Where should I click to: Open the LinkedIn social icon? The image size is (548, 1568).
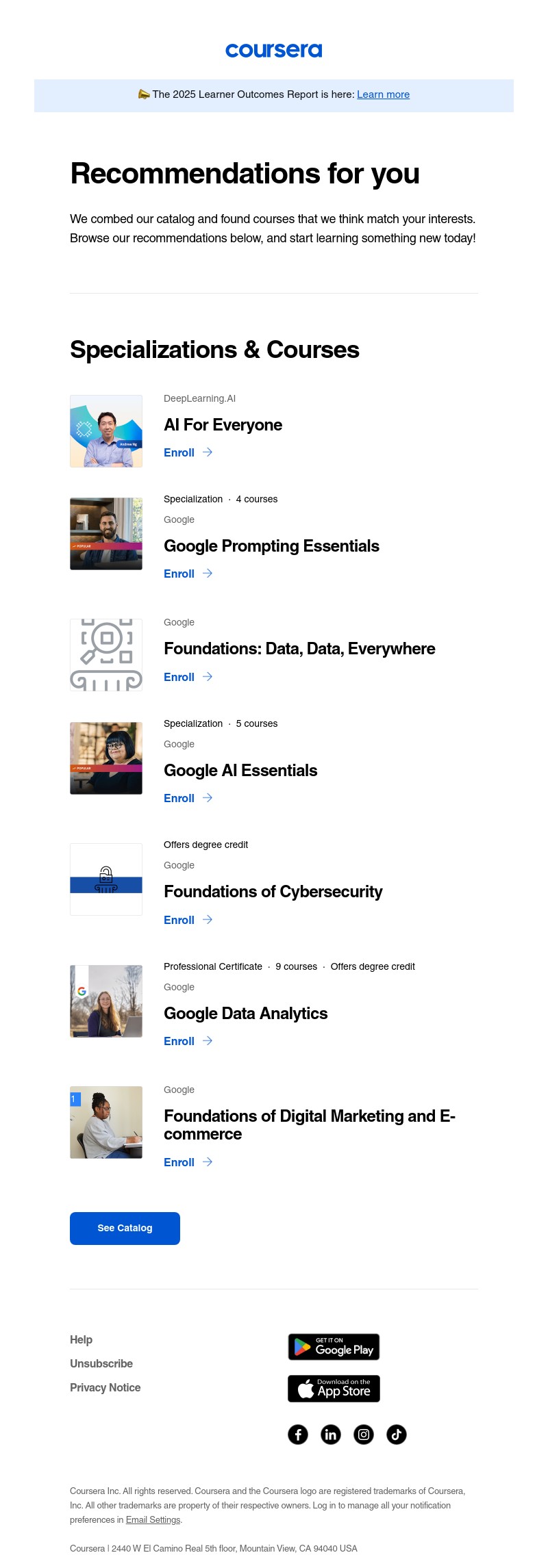331,1434
